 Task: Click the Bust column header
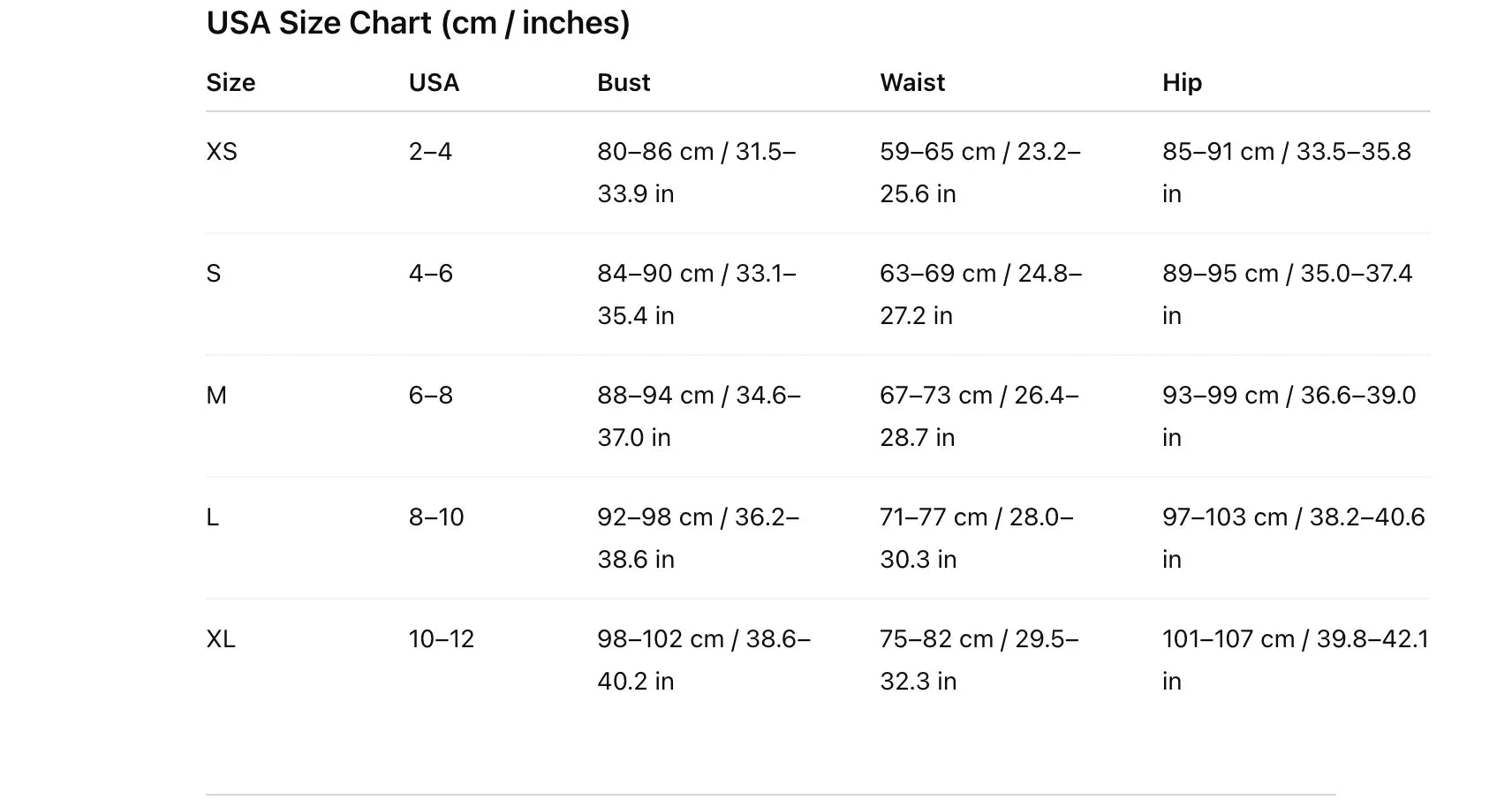tap(624, 83)
